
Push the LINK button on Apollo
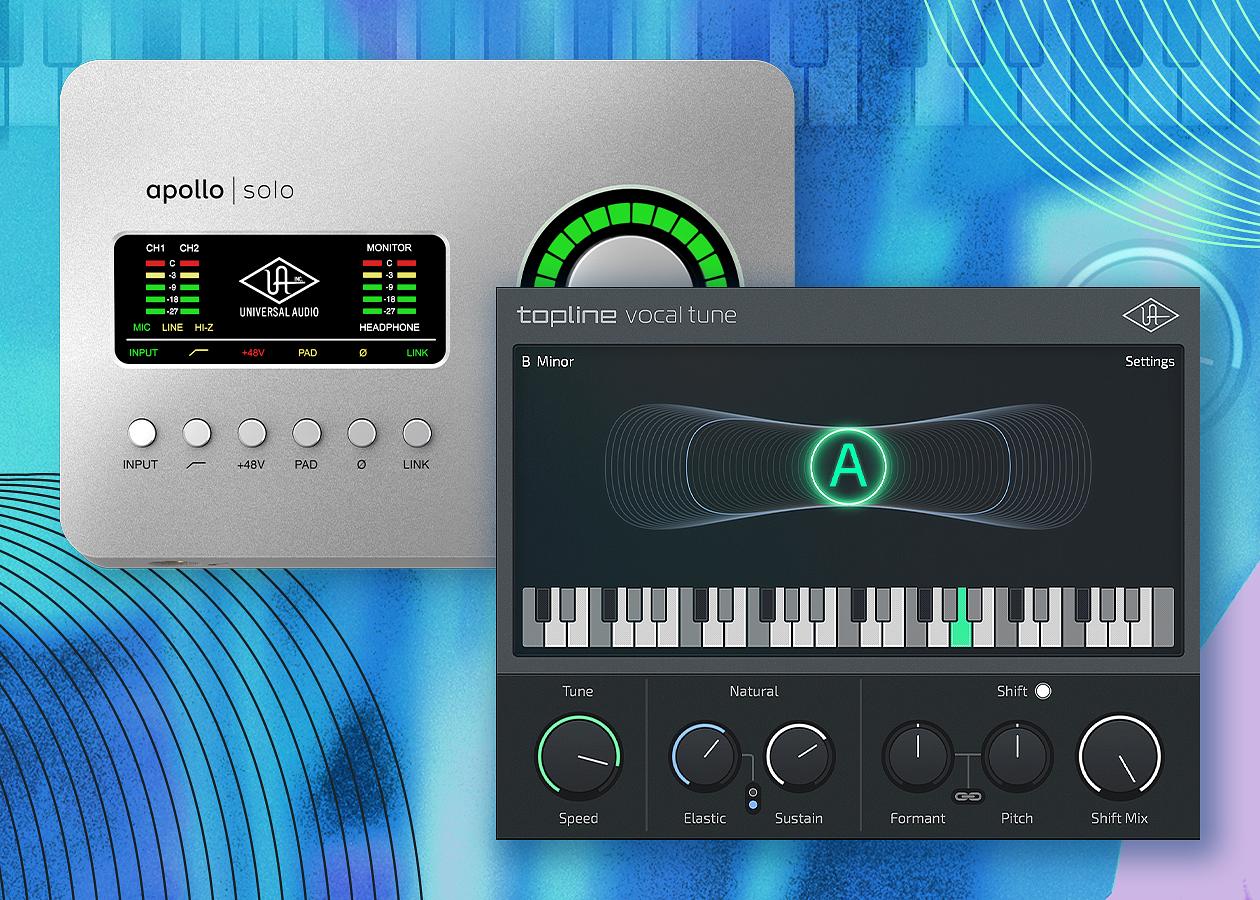417,433
